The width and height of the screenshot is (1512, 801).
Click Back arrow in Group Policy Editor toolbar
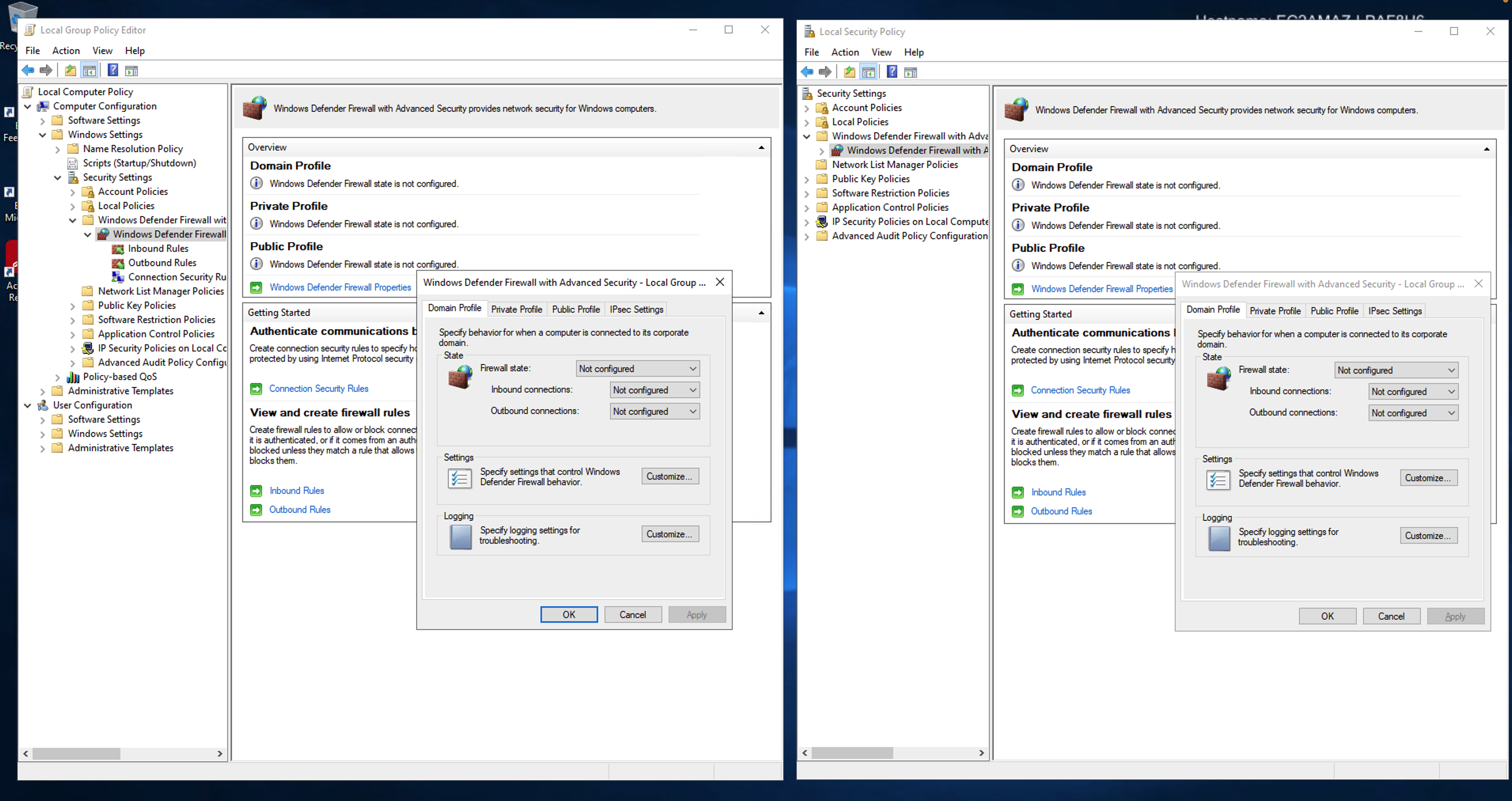tap(28, 70)
